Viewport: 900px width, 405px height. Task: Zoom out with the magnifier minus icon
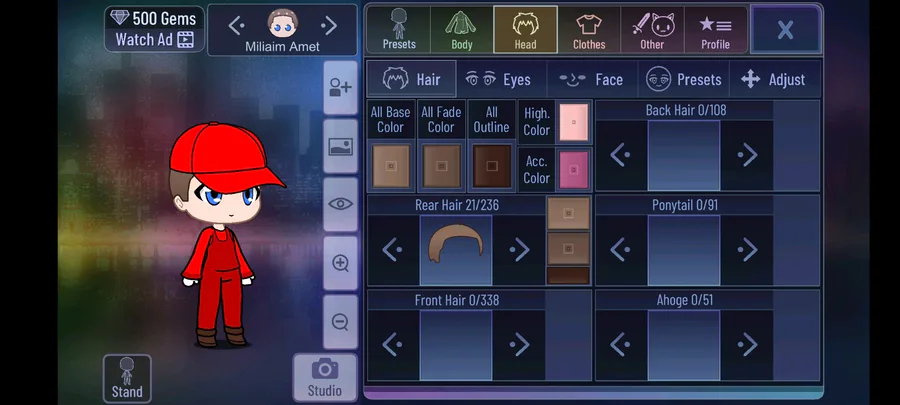tap(340, 322)
